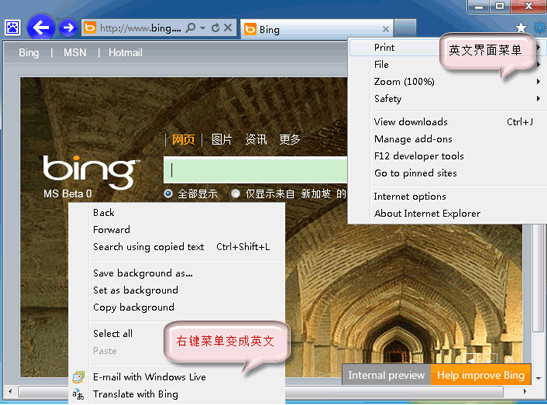This screenshot has width=547, height=405.
Task: Click the browser Back arrow button
Action: pos(41,28)
